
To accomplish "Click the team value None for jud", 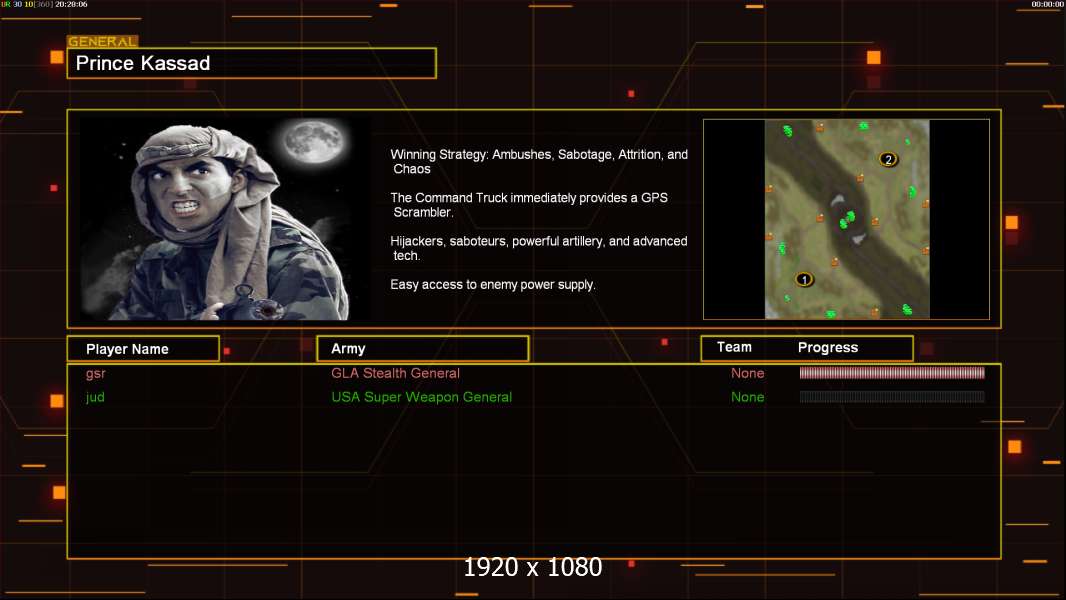I will (747, 397).
